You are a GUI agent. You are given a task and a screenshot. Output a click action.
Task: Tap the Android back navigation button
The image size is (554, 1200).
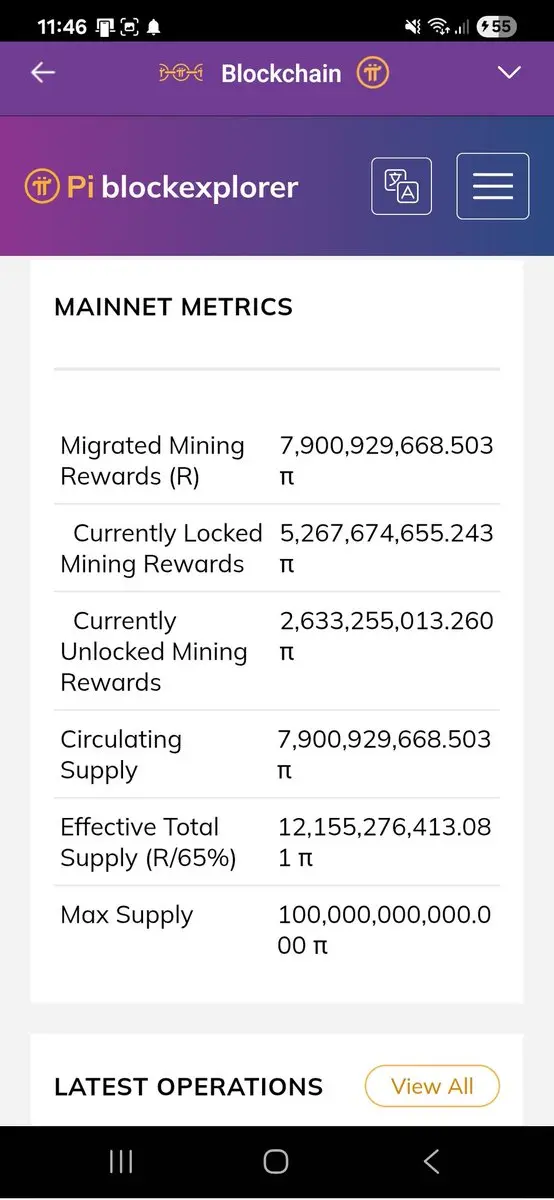432,1161
